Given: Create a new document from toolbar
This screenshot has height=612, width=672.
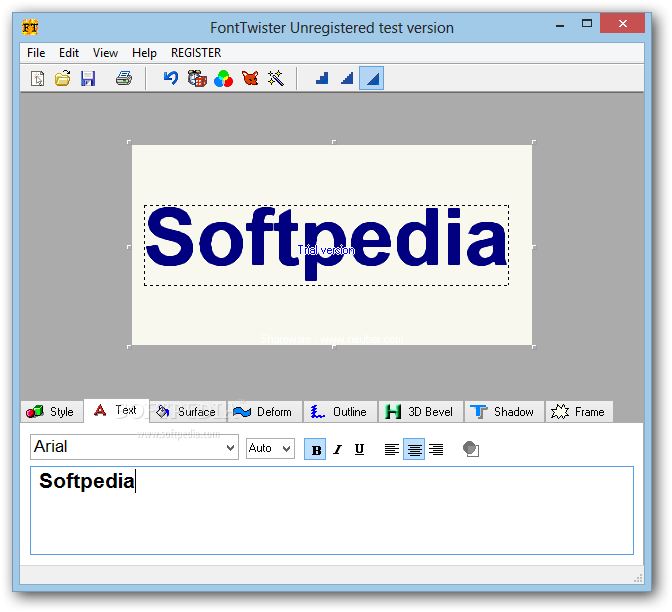Looking at the screenshot, I should 38,78.
